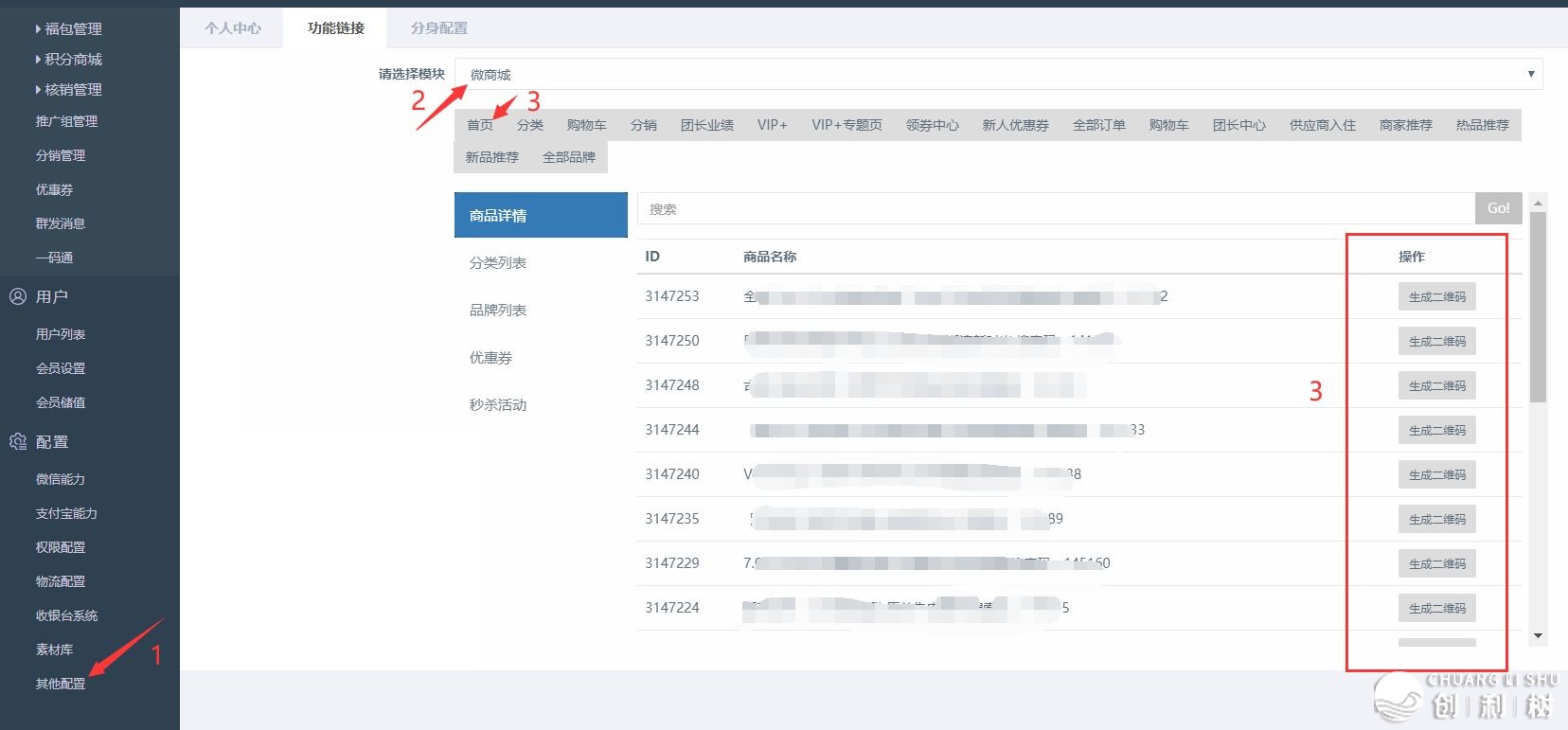Select the 商家推荐 link button
The height and width of the screenshot is (730, 1568).
click(x=1406, y=125)
